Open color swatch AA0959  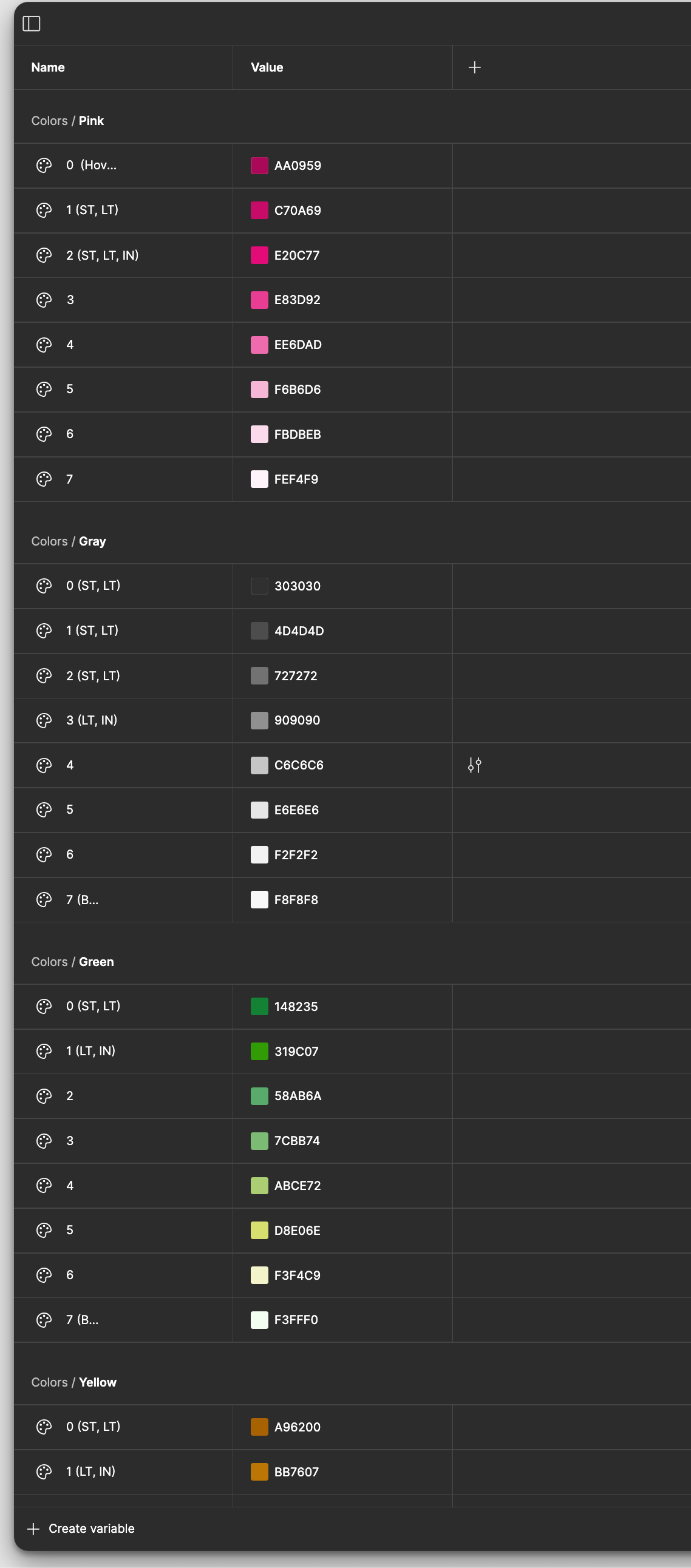click(260, 166)
